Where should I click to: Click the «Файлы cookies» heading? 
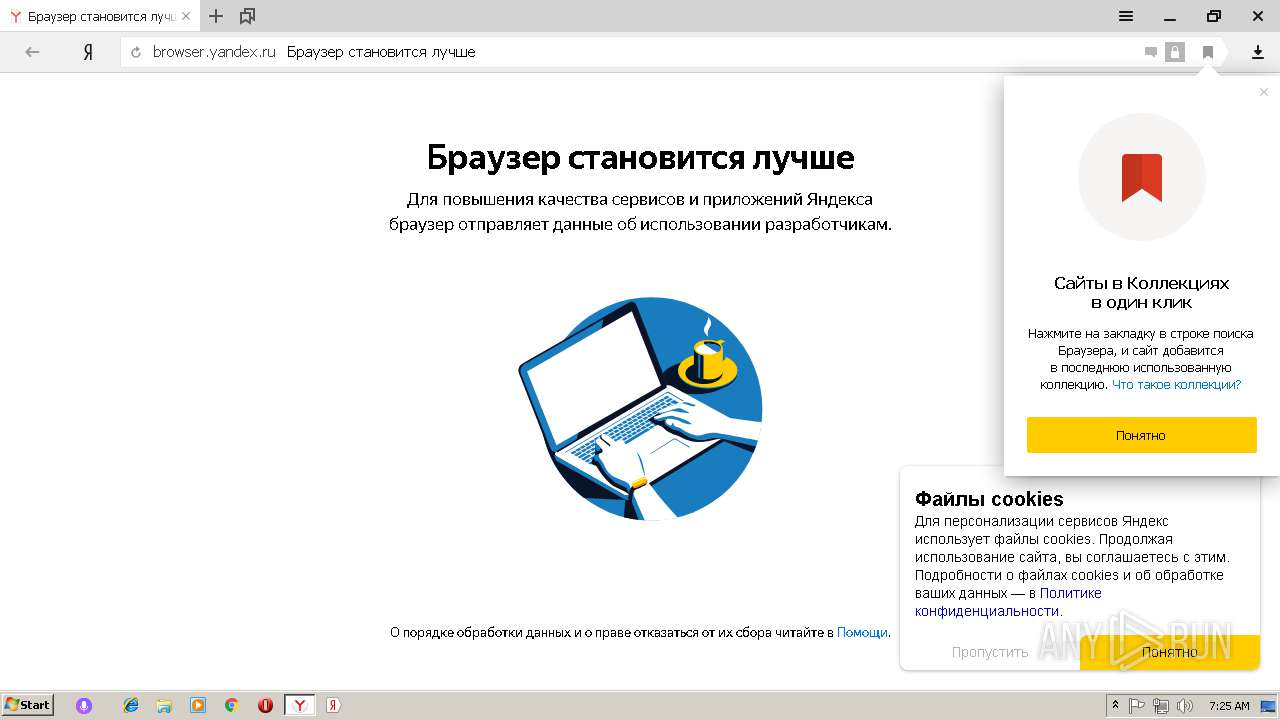tap(989, 499)
